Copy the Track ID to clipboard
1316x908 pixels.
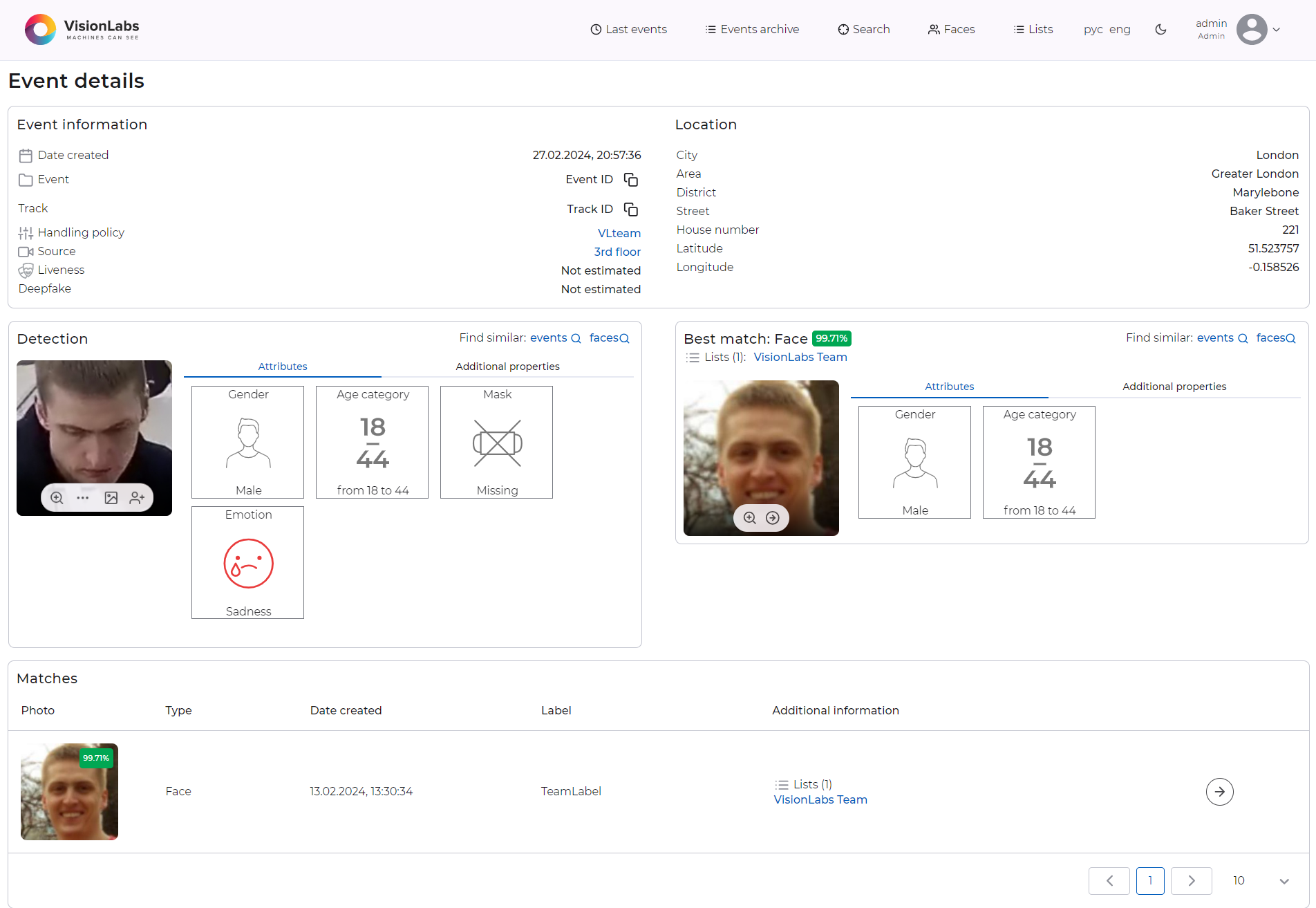630,209
